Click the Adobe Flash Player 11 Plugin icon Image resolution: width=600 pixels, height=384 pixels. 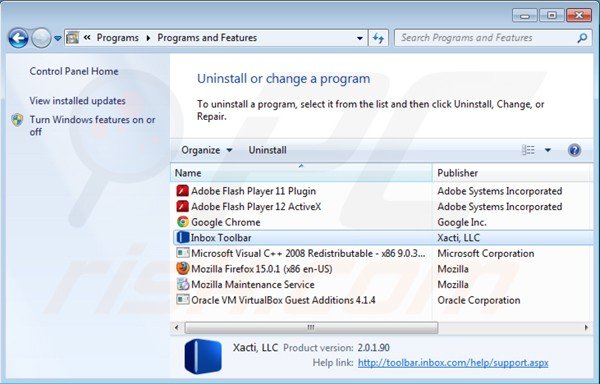tap(183, 190)
